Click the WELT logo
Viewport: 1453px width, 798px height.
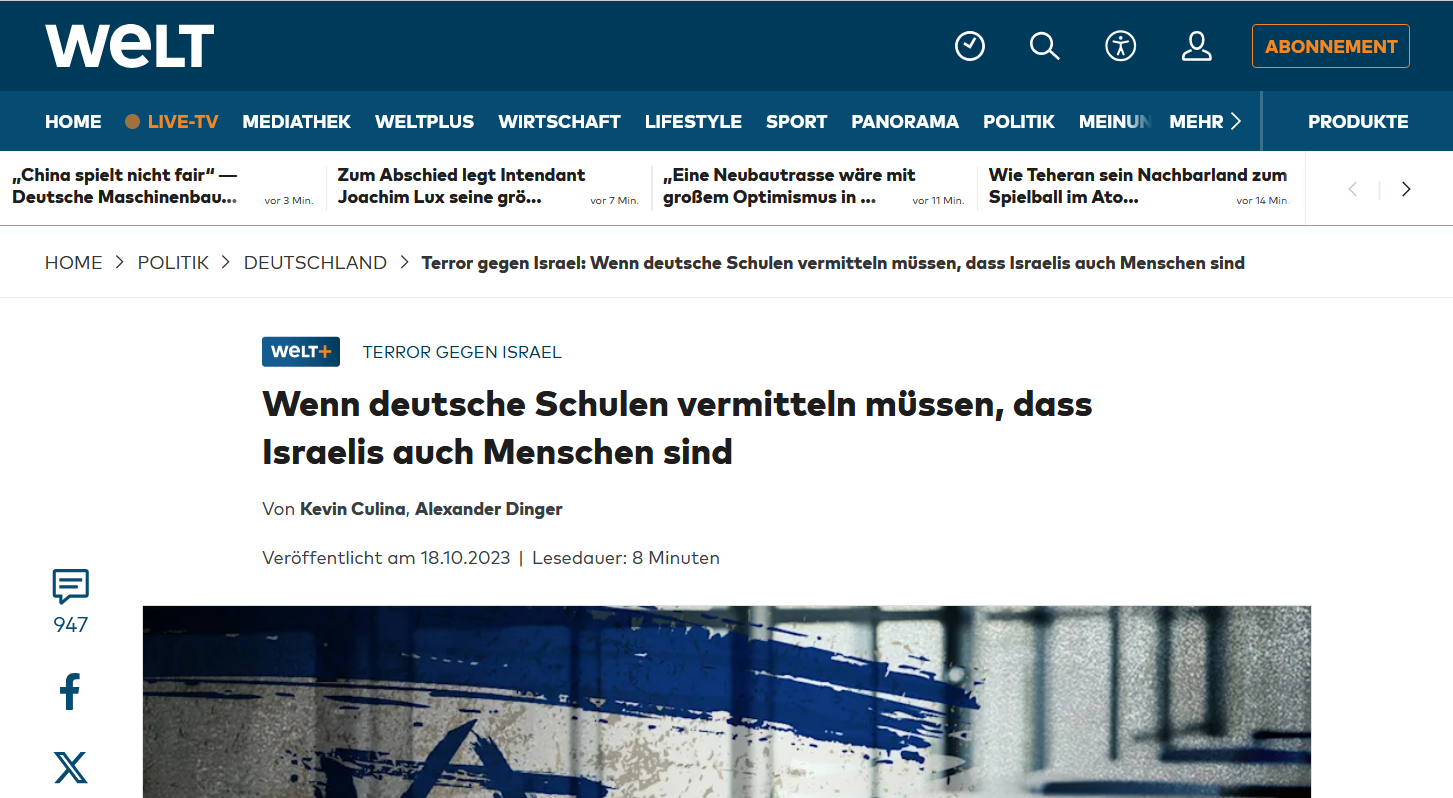click(x=129, y=46)
